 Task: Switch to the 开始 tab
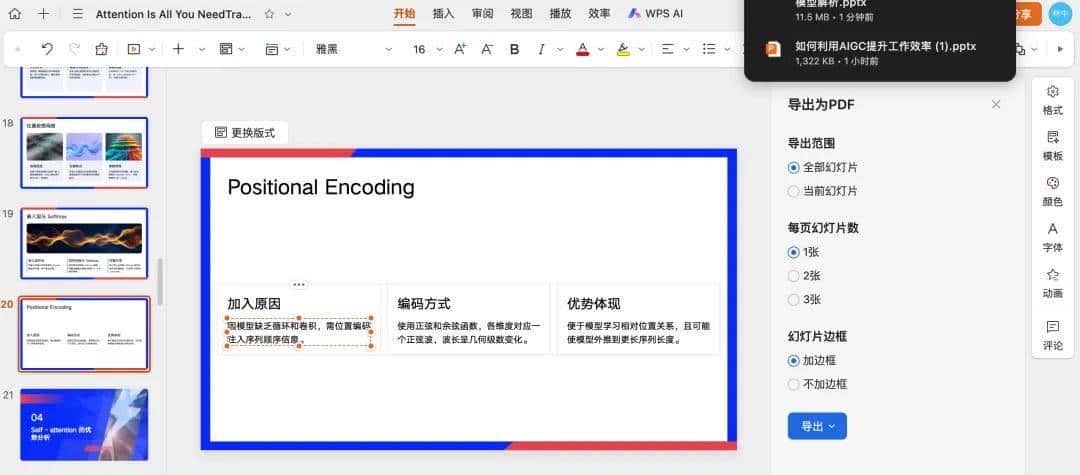pos(404,14)
